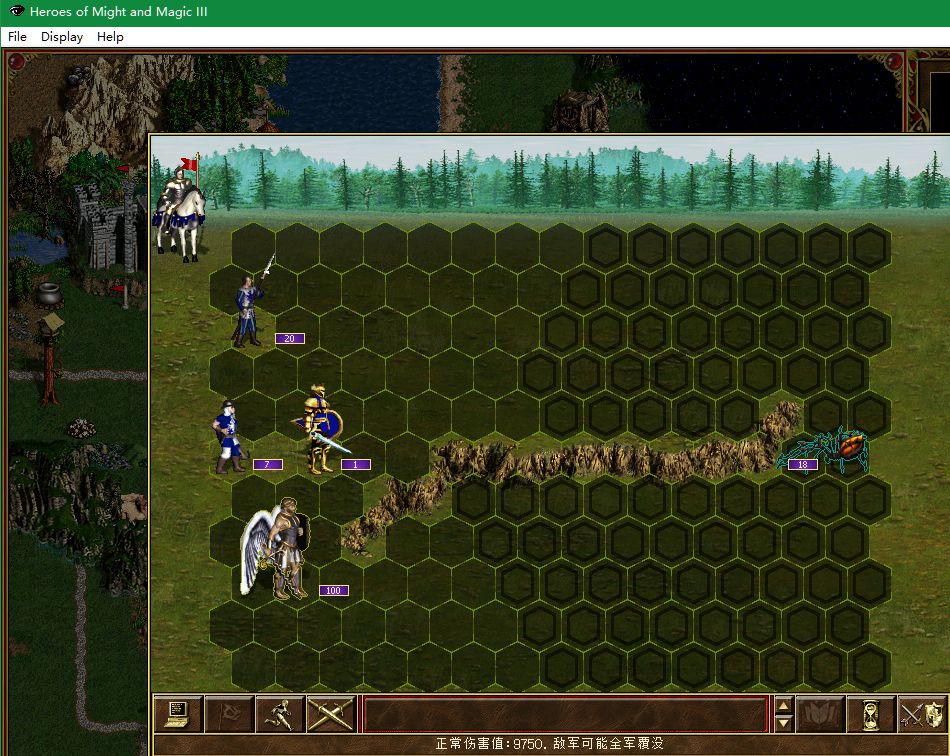The height and width of the screenshot is (756, 950).
Task: Select the mounted knight hero with red flag
Action: click(179, 208)
